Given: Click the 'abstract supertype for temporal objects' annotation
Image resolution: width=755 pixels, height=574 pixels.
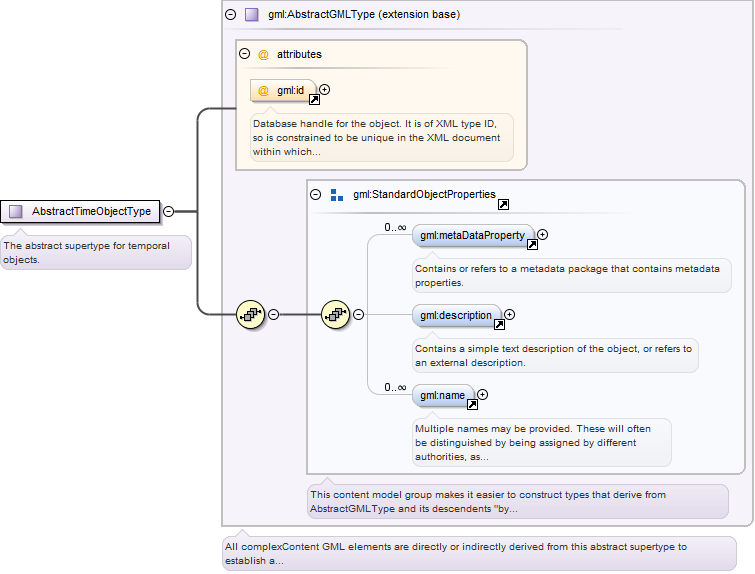Looking at the screenshot, I should pyautogui.click(x=96, y=253).
